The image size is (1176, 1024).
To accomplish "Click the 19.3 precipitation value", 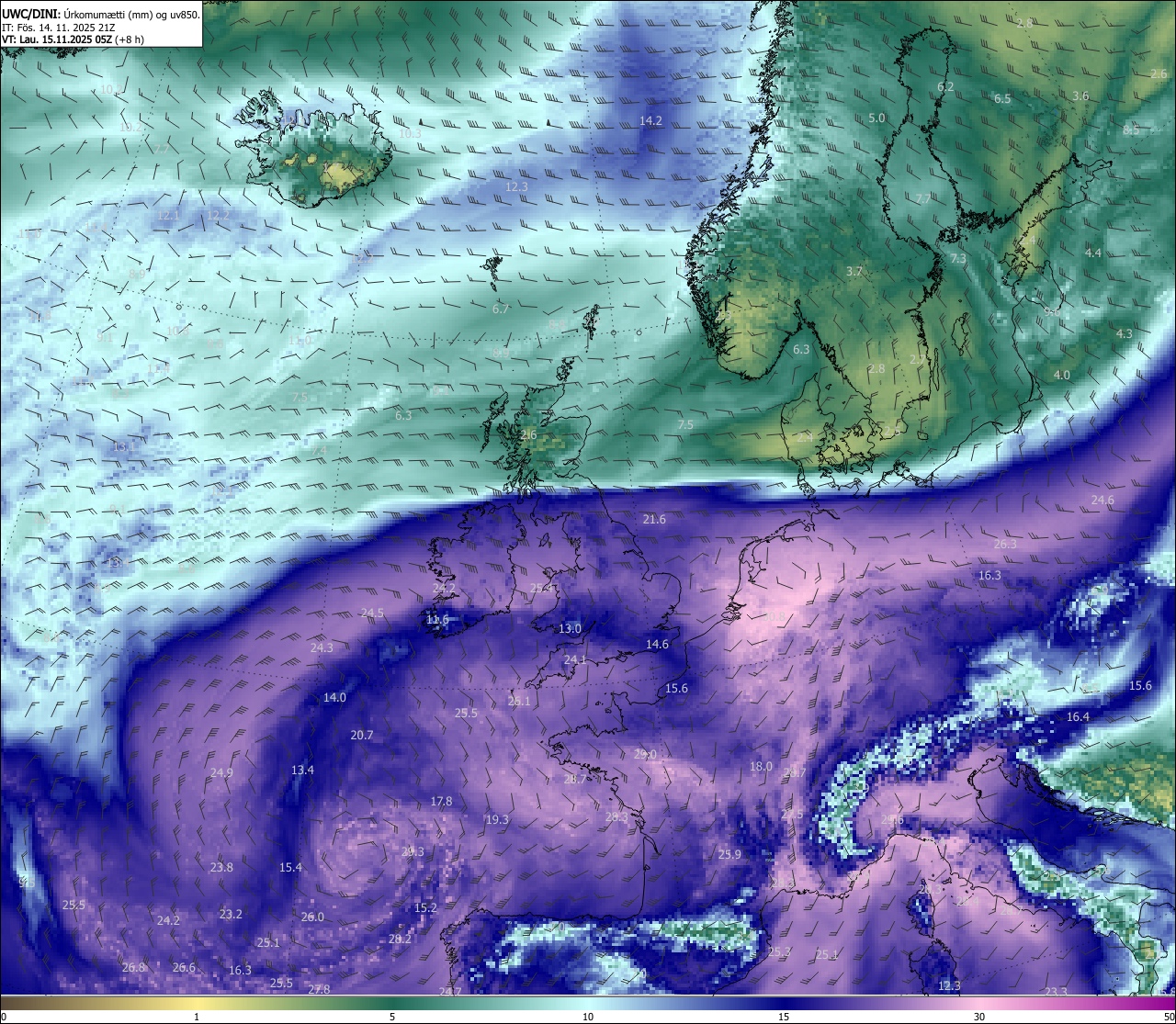I will pos(497,819).
